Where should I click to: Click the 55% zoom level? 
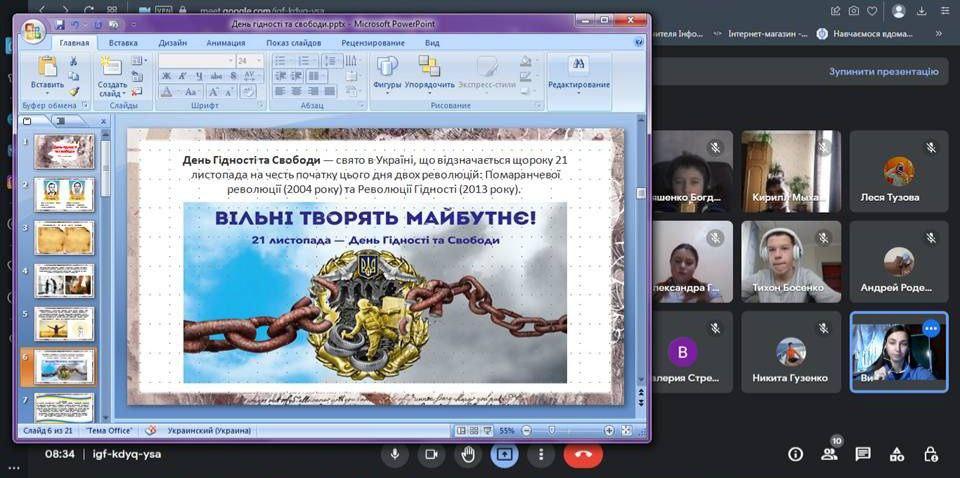[507, 431]
